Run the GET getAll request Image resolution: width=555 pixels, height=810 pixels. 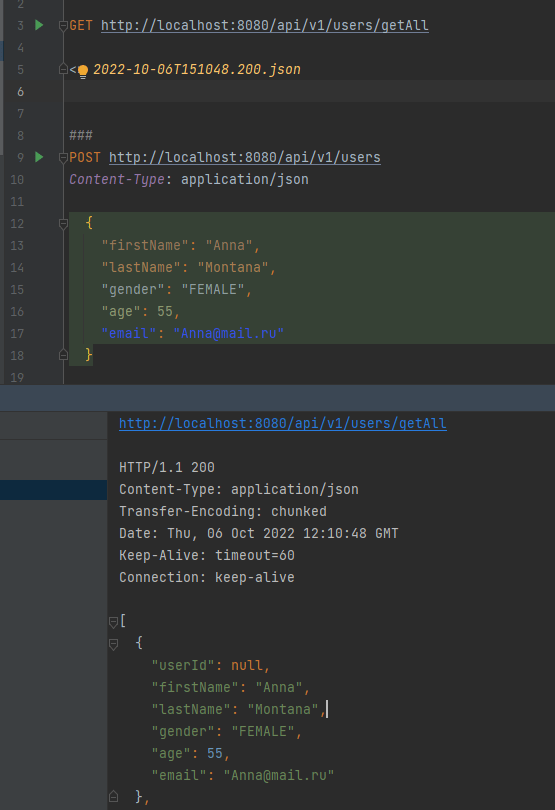tap(39, 25)
